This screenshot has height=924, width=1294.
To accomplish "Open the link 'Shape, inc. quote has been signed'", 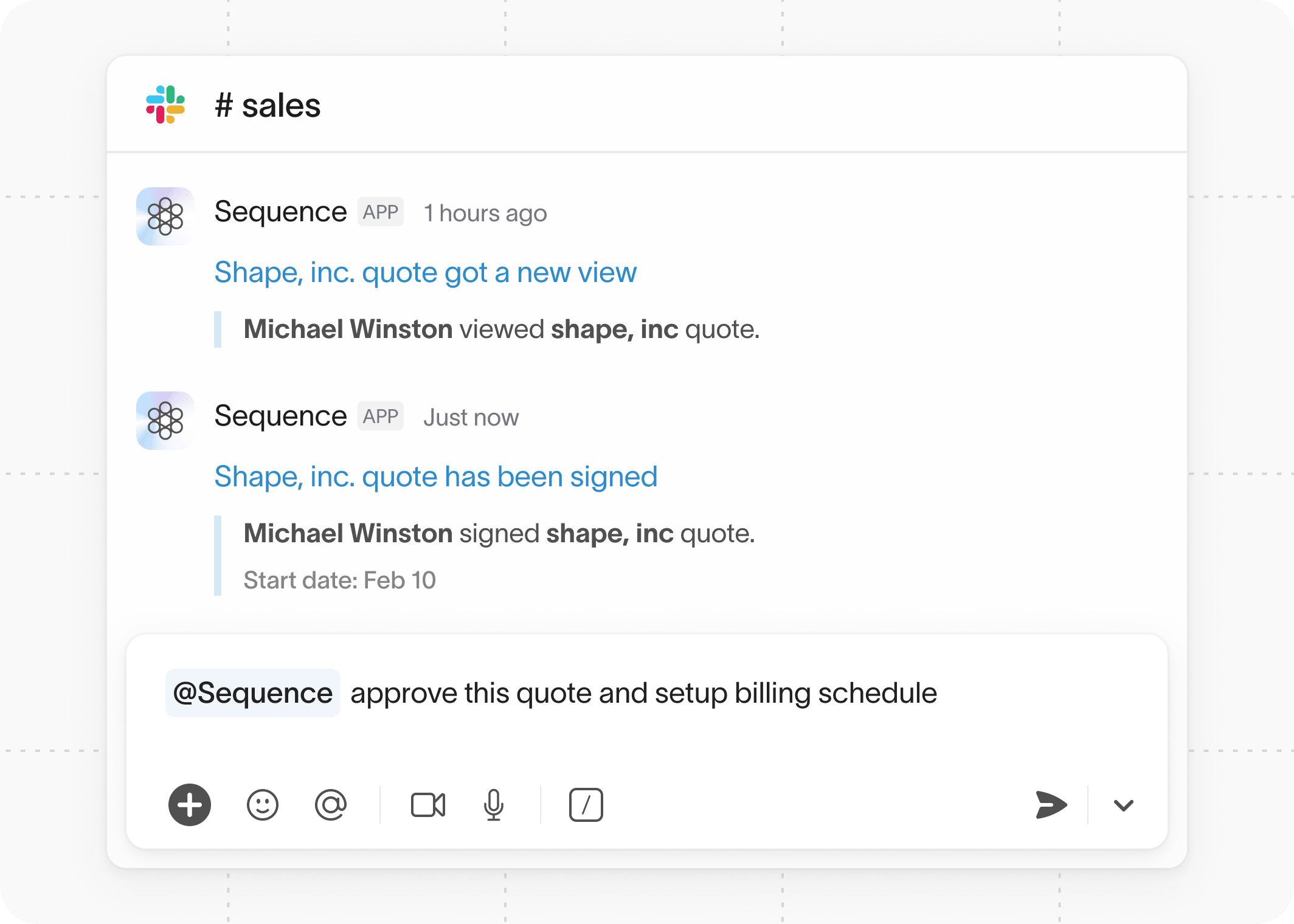I will click(435, 477).
